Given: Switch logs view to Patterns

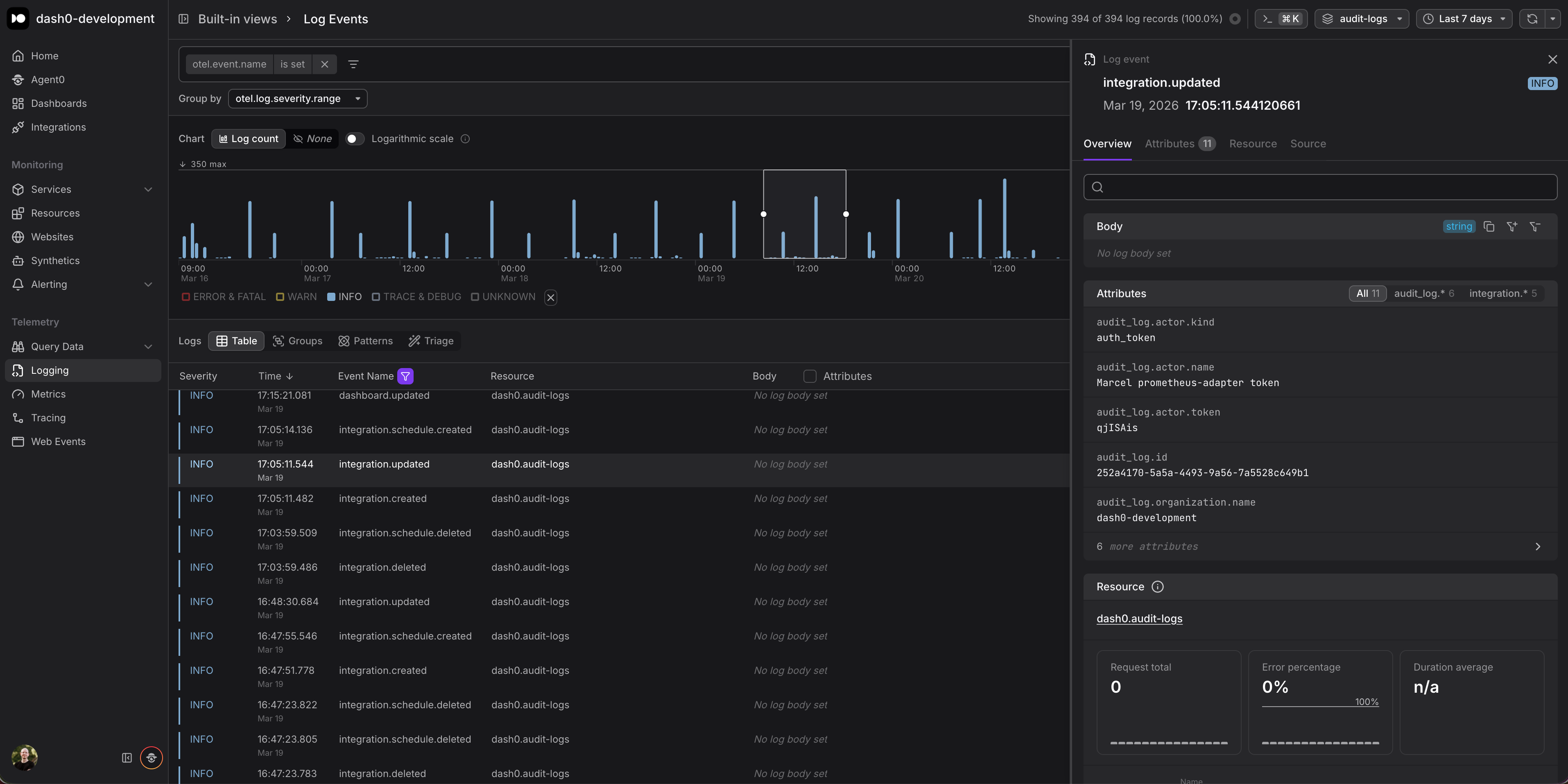Looking at the screenshot, I should pyautogui.click(x=366, y=341).
